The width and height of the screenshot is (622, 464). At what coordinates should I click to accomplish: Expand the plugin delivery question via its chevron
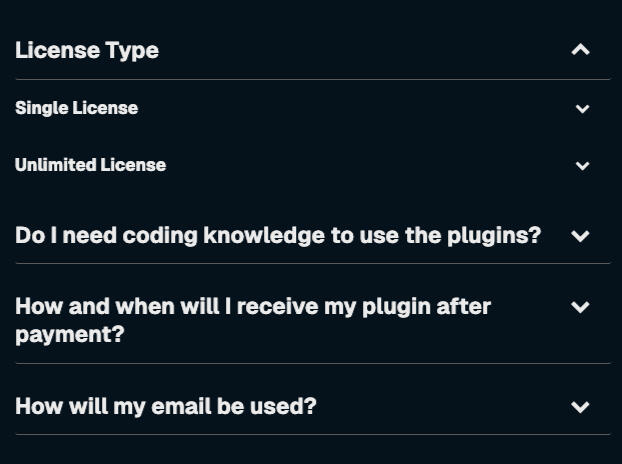click(x=580, y=307)
